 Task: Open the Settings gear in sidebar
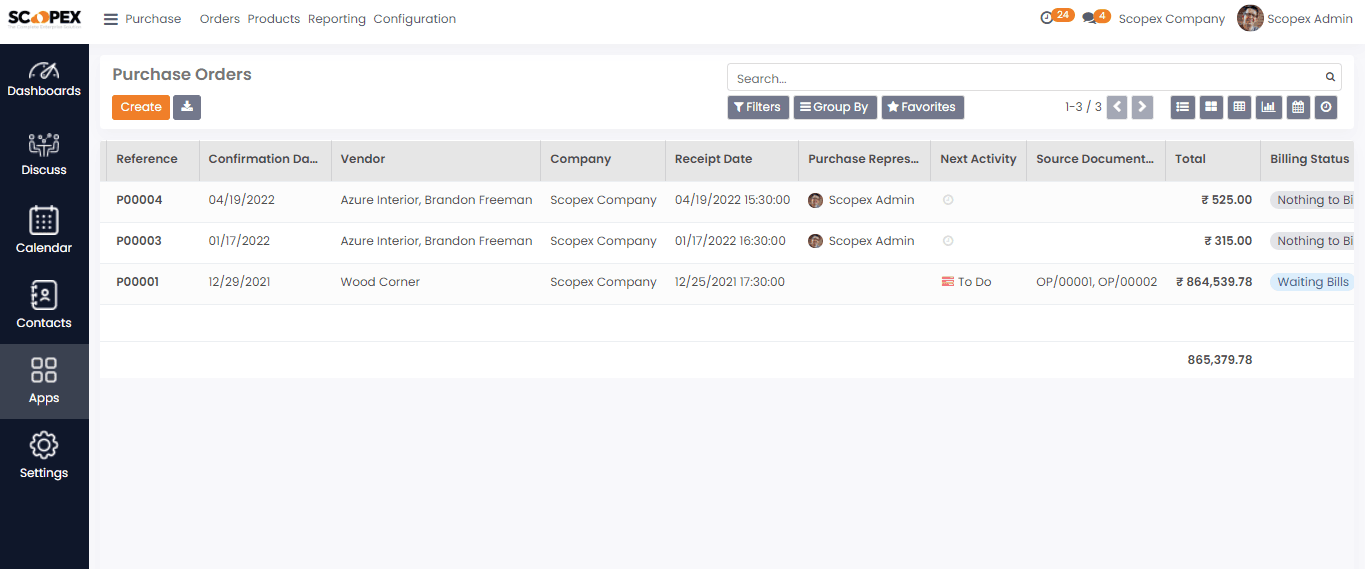click(x=44, y=455)
